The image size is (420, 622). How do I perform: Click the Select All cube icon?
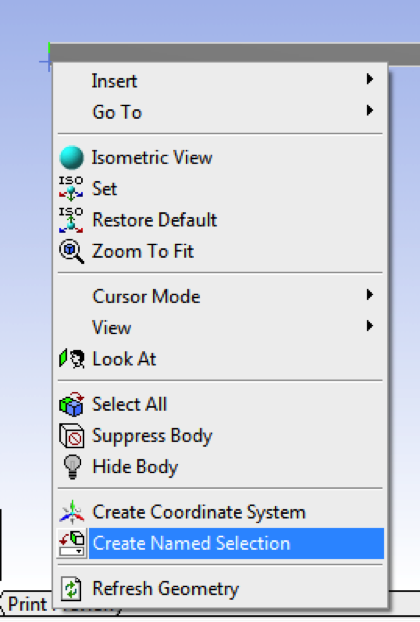[x=71, y=405]
